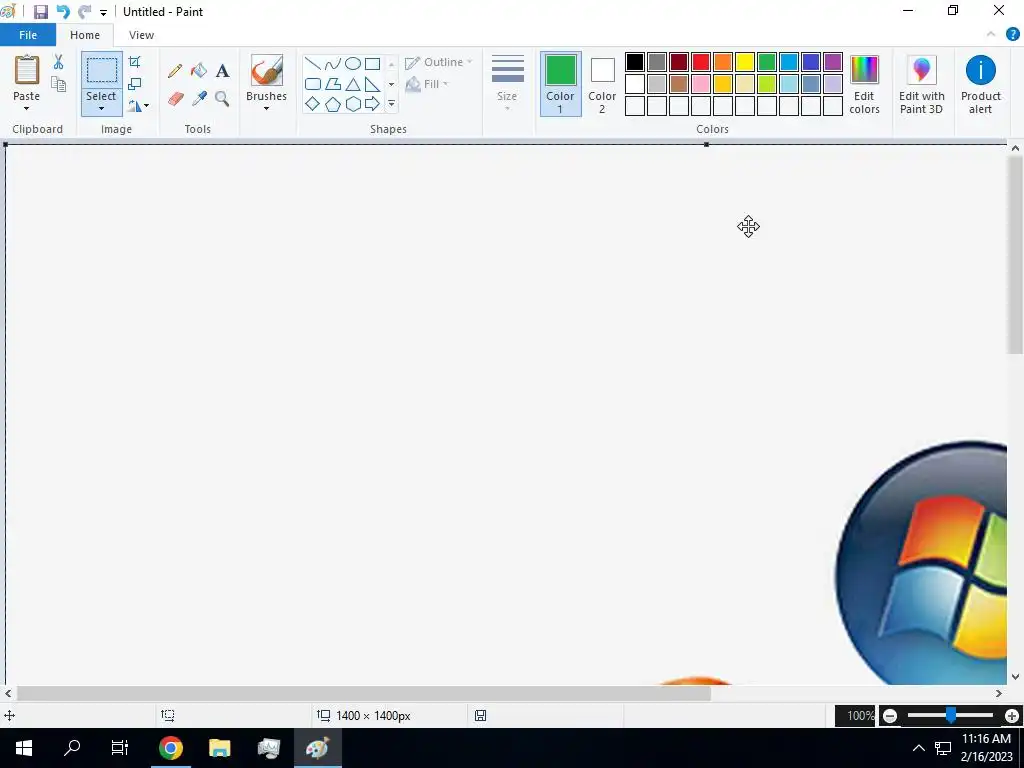Open the Rotate or flip dropdown
This screenshot has width=1024, height=768.
138,105
